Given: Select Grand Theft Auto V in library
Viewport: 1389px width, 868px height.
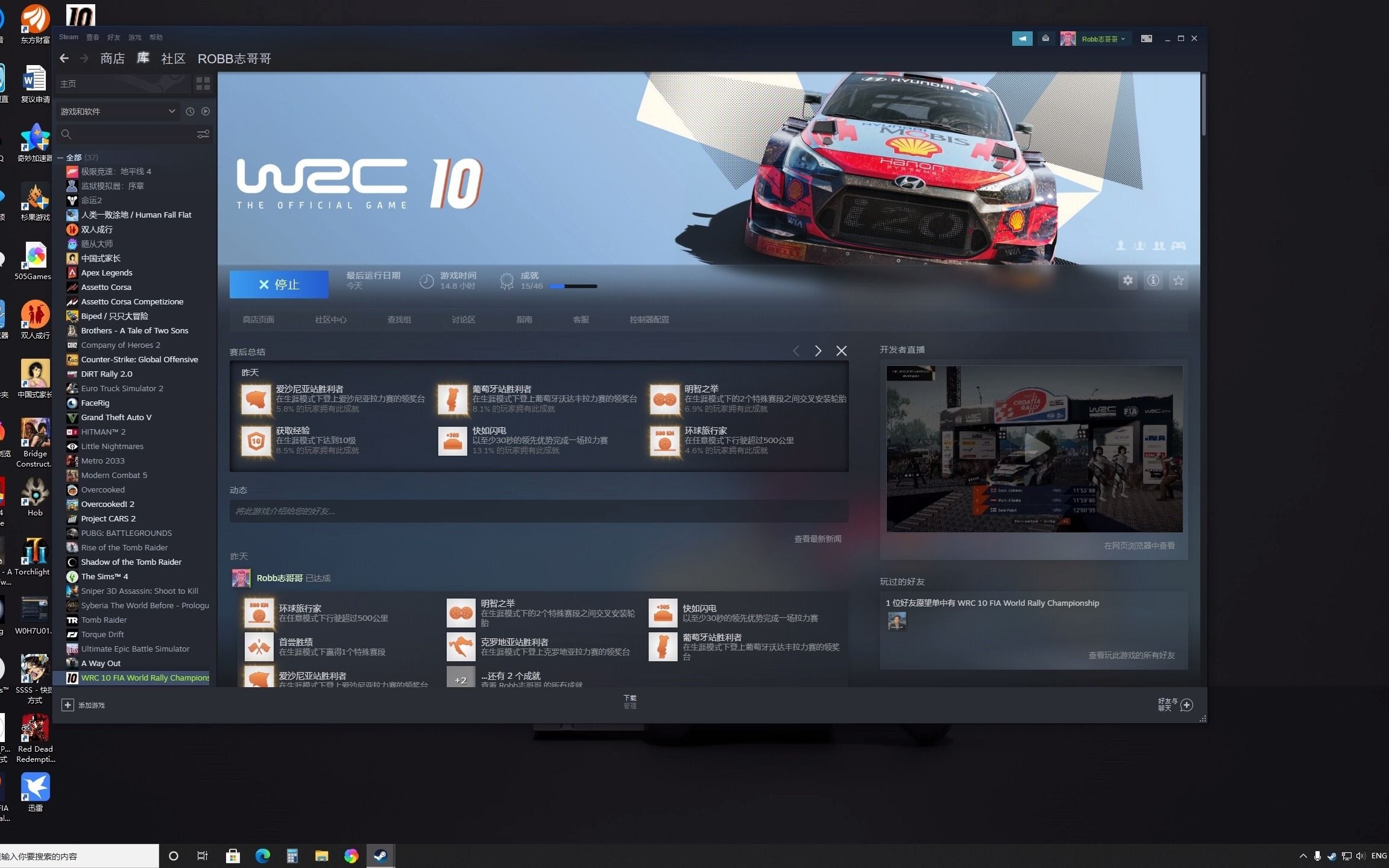Looking at the screenshot, I should coord(116,417).
